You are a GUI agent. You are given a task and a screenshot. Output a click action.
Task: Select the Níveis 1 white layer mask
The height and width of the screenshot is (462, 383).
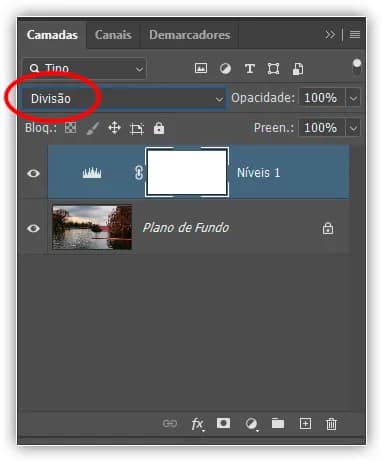point(187,172)
